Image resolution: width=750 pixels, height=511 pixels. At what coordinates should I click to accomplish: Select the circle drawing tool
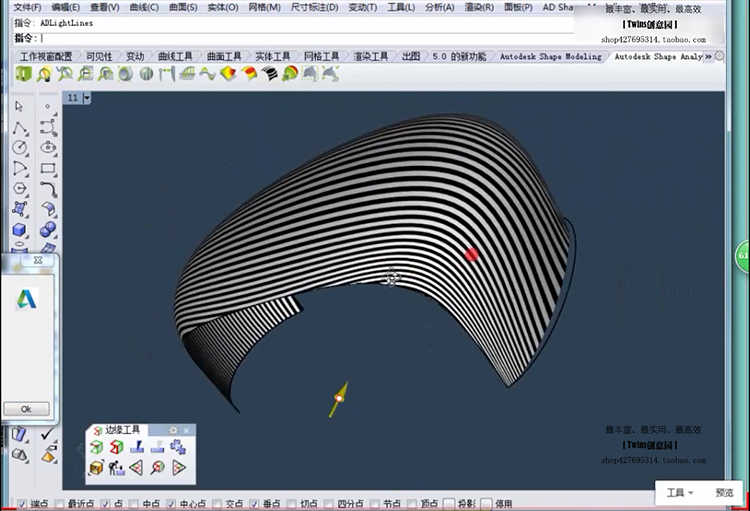19,148
